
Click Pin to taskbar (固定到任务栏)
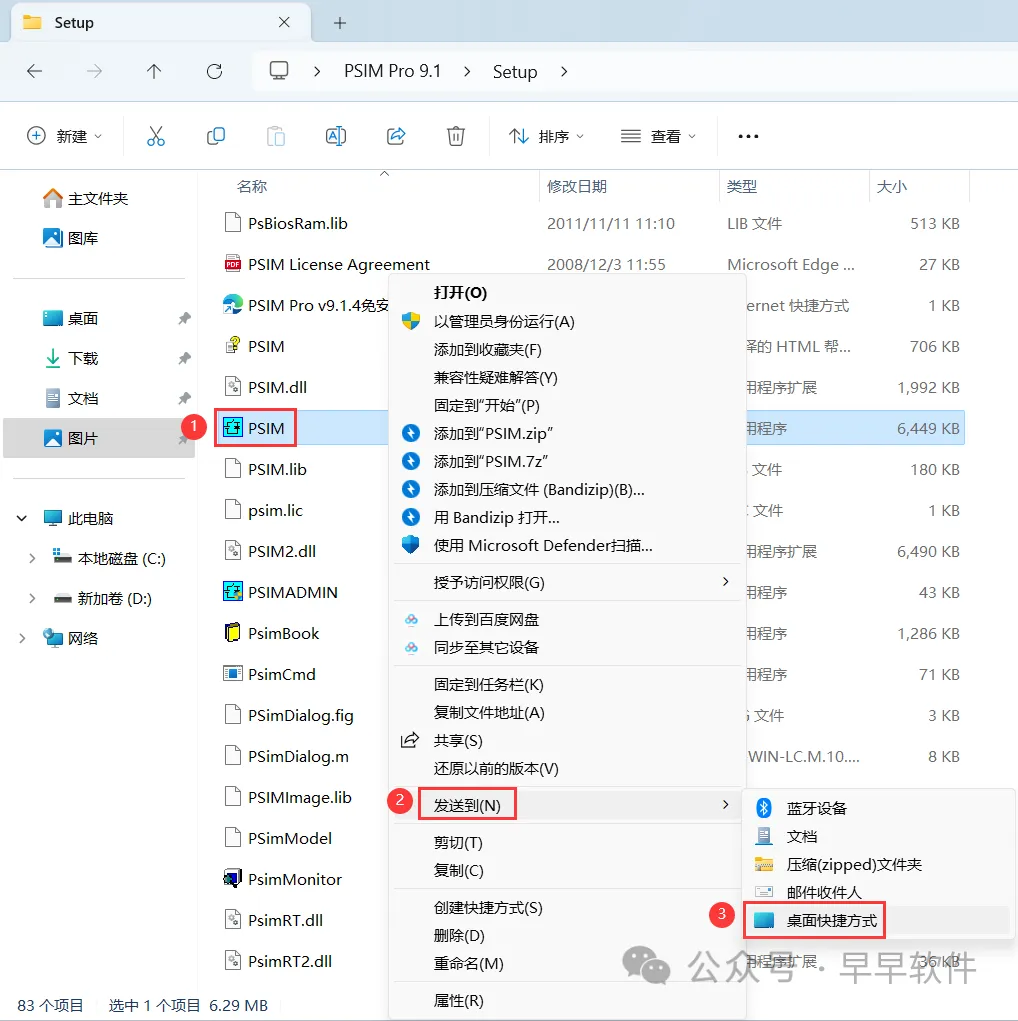point(567,684)
